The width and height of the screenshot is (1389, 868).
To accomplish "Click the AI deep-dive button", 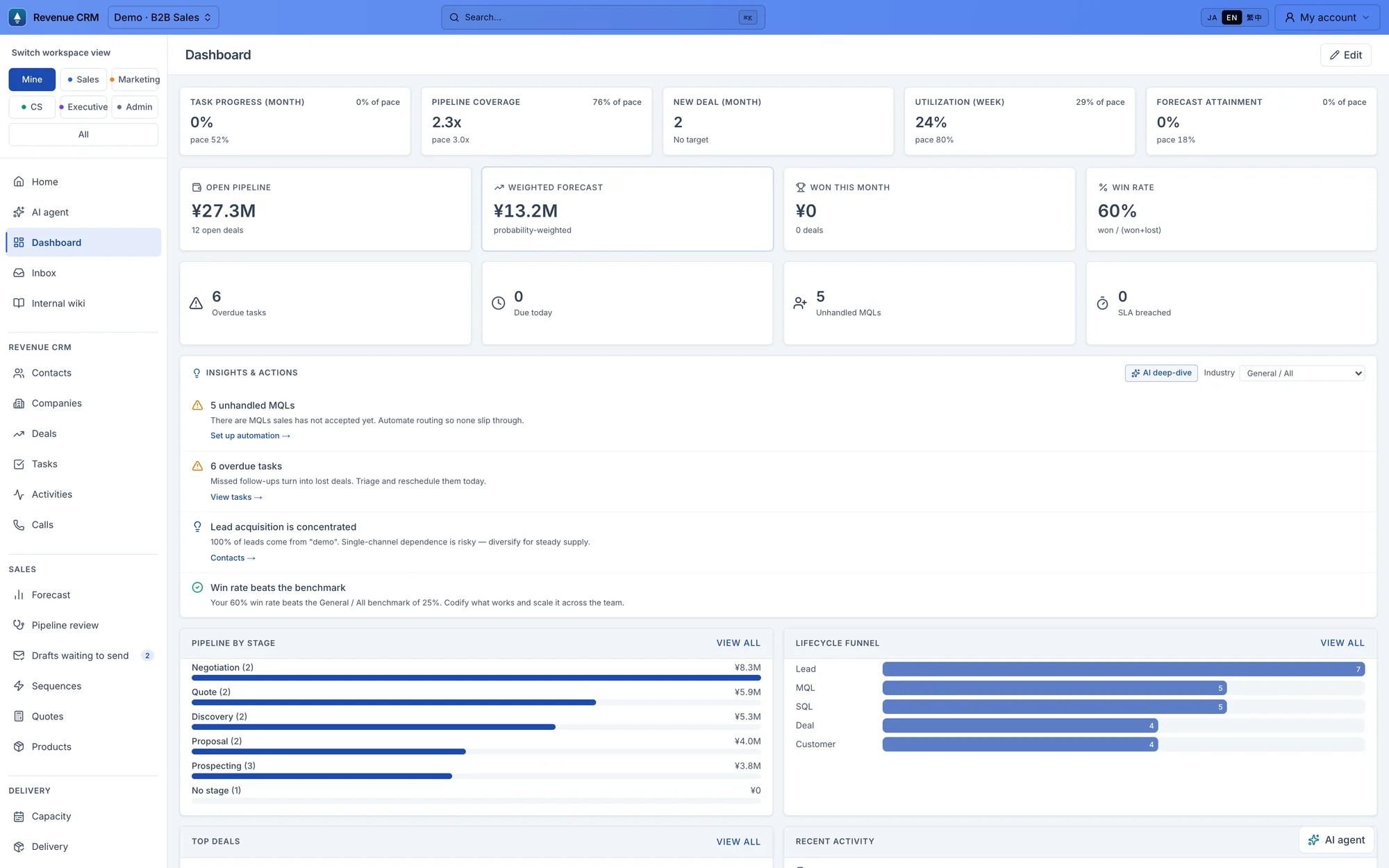I will (x=1161, y=374).
